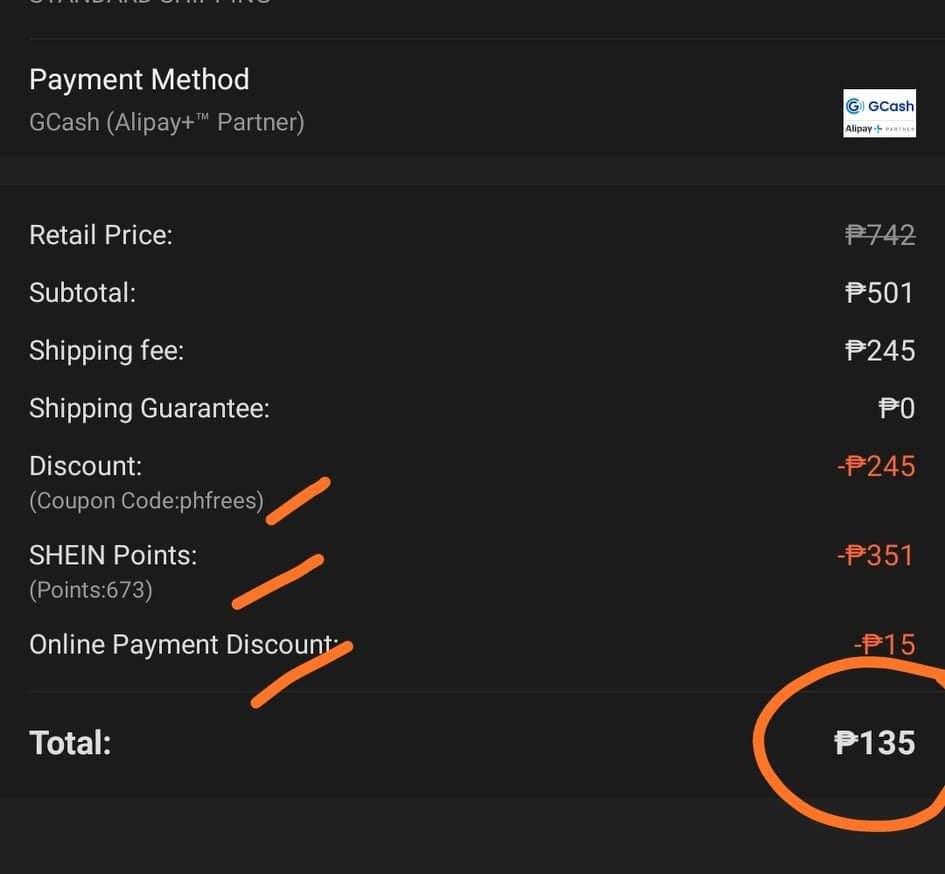Image resolution: width=945 pixels, height=874 pixels.
Task: Open the Payment Method section heading
Action: [x=139, y=80]
